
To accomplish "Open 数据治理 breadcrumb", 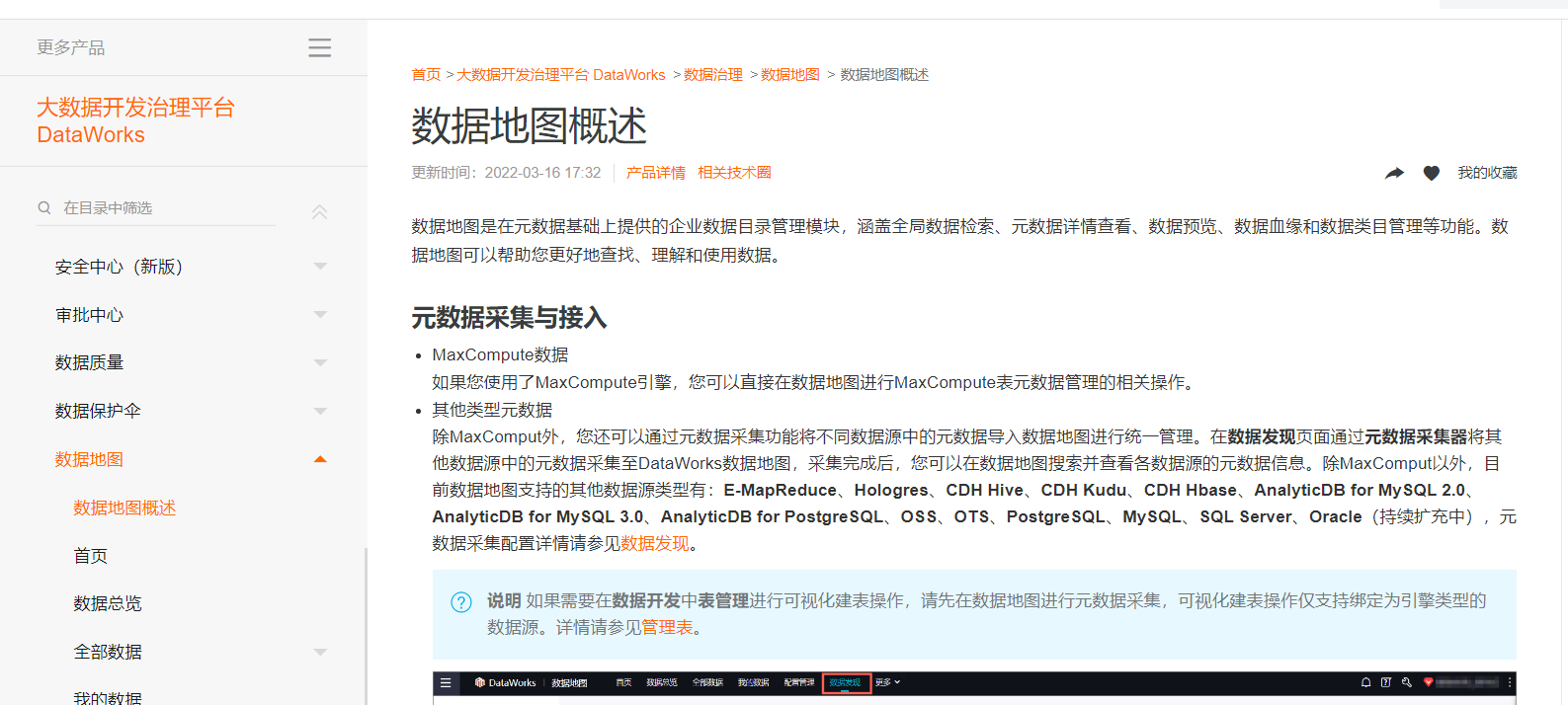I will point(713,75).
